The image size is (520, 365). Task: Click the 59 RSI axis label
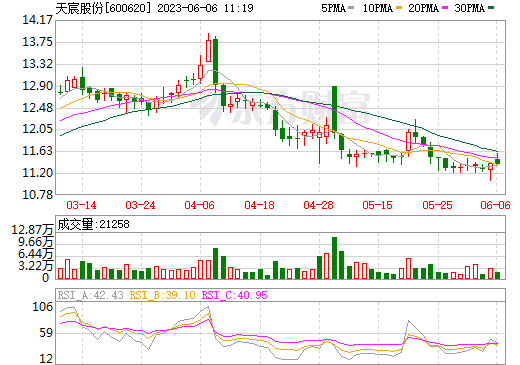(x=46, y=333)
